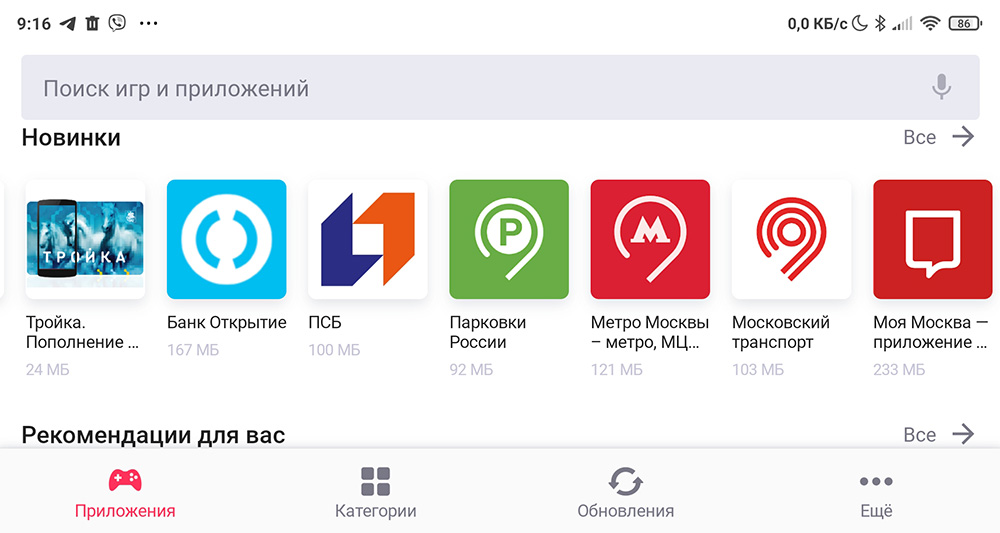Click the Банк Открытие app name
Screen dimensions: 1000x533
226,323
